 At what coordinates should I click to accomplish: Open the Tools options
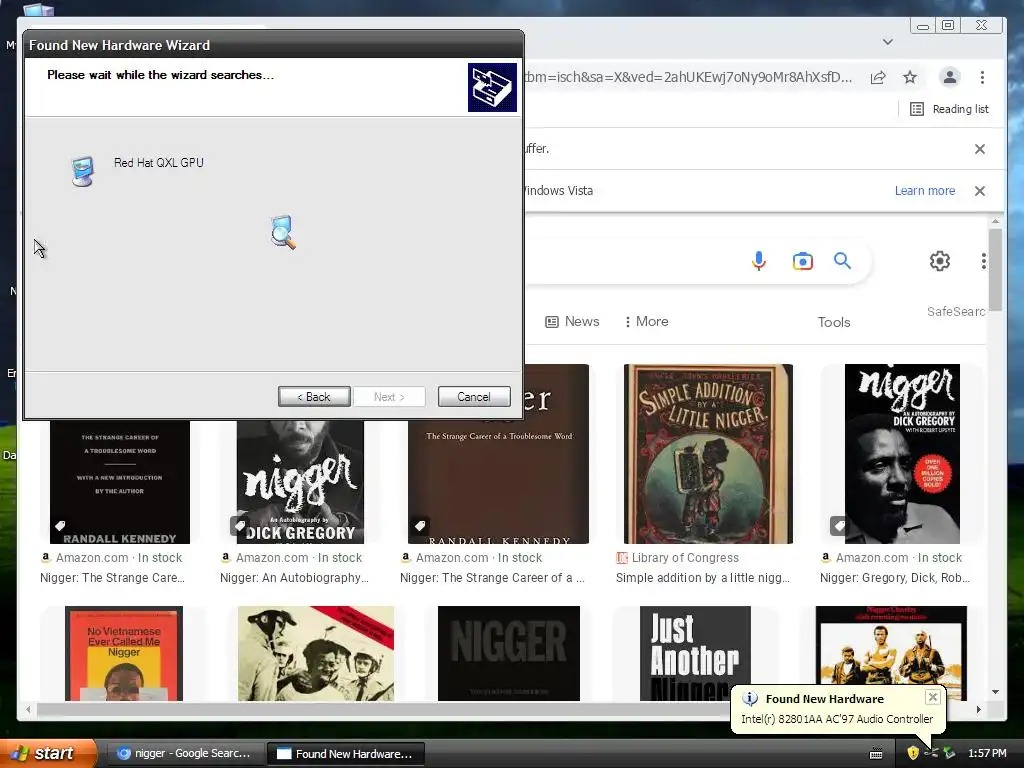click(x=834, y=322)
